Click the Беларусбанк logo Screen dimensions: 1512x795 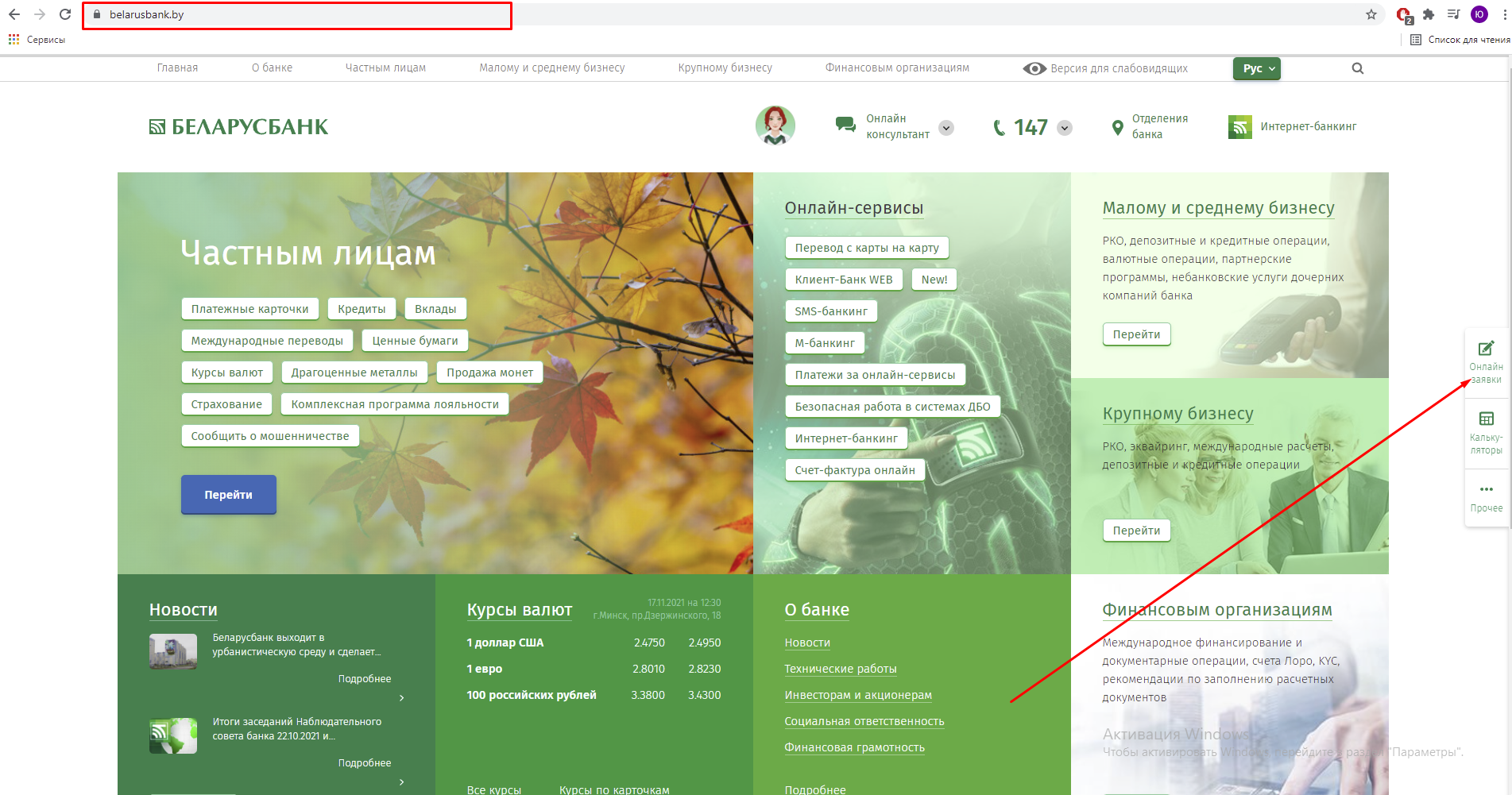[238, 126]
